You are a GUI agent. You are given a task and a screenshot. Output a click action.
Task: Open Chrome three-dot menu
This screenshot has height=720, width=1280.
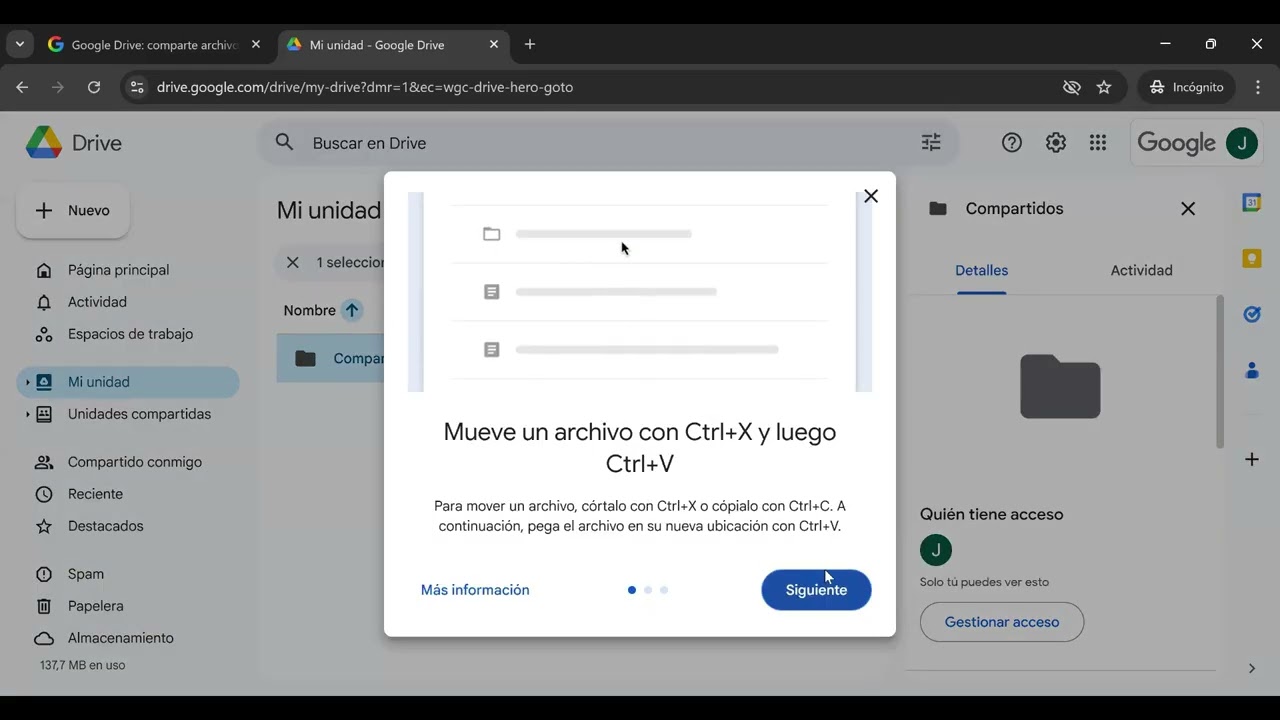click(1258, 87)
